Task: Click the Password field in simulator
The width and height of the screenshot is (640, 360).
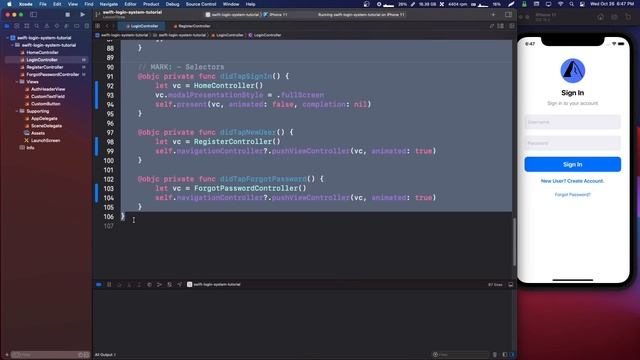Action: 572,143
